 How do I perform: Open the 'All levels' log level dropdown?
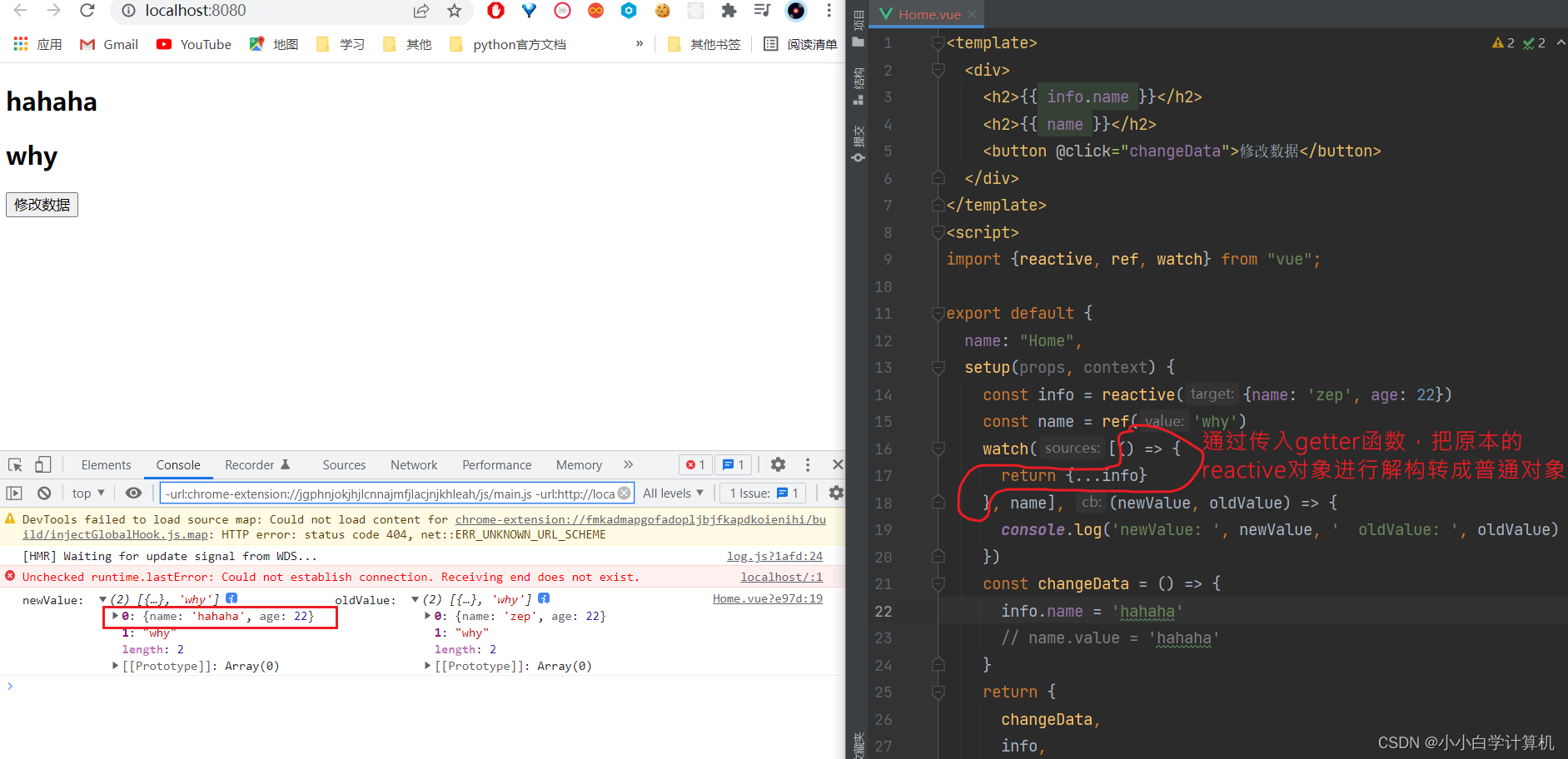coord(673,493)
